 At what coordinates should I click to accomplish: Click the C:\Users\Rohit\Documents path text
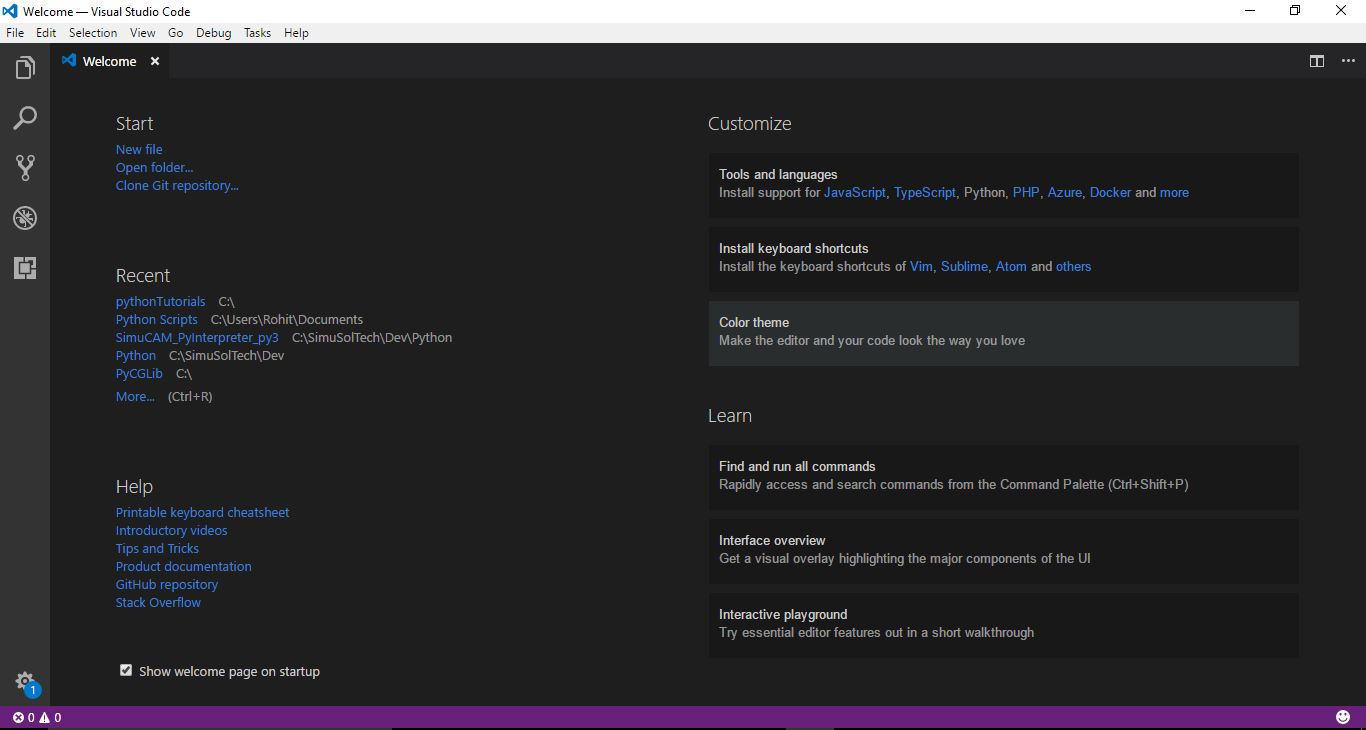287,319
